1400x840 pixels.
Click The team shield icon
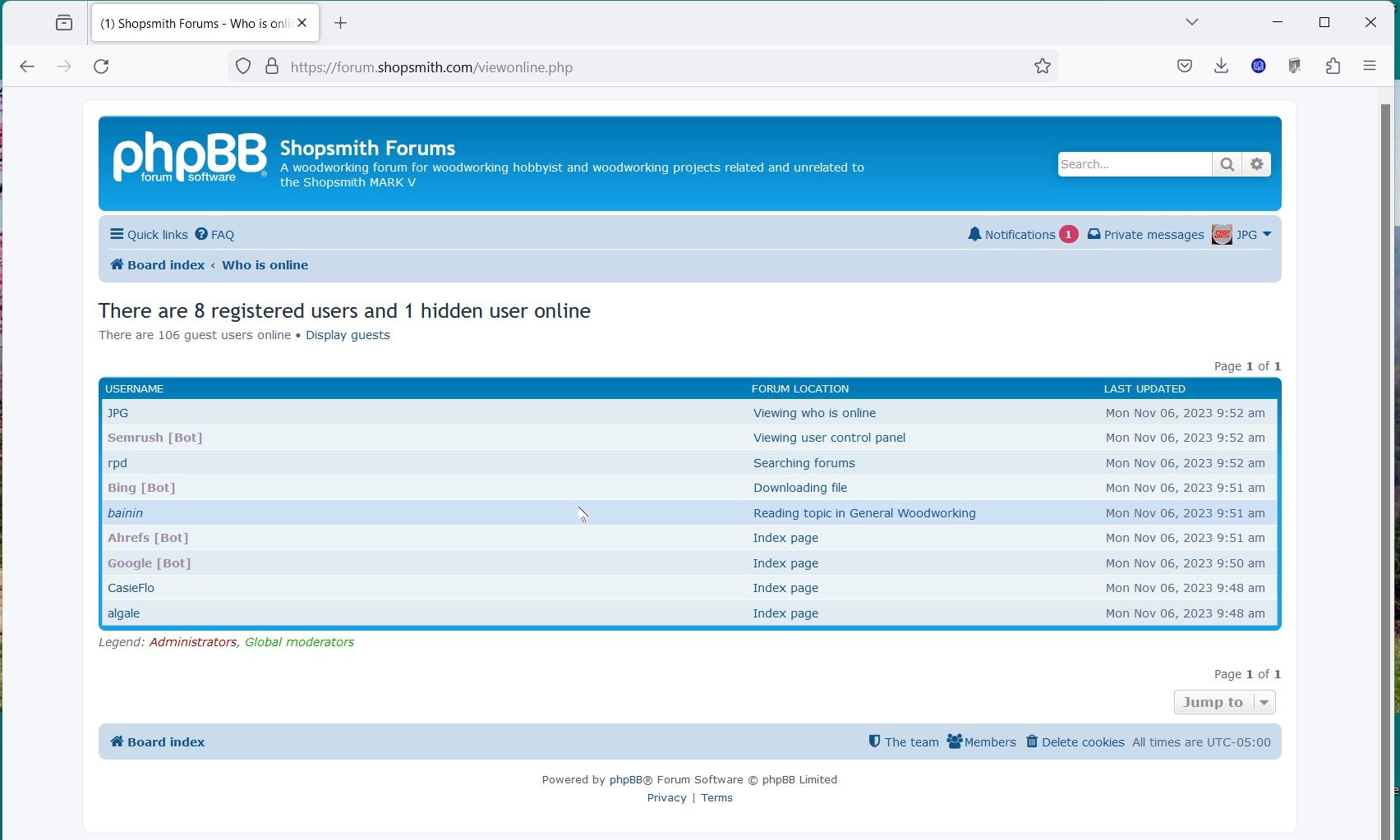(874, 741)
